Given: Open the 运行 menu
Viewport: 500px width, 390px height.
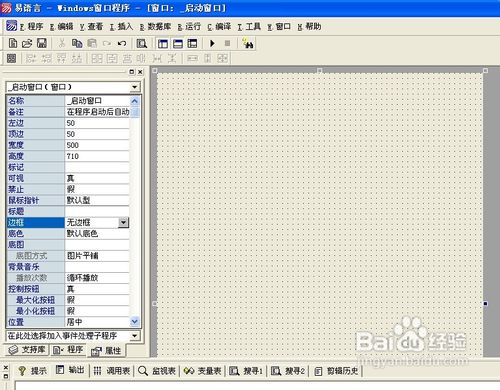Looking at the screenshot, I should click(x=189, y=26).
